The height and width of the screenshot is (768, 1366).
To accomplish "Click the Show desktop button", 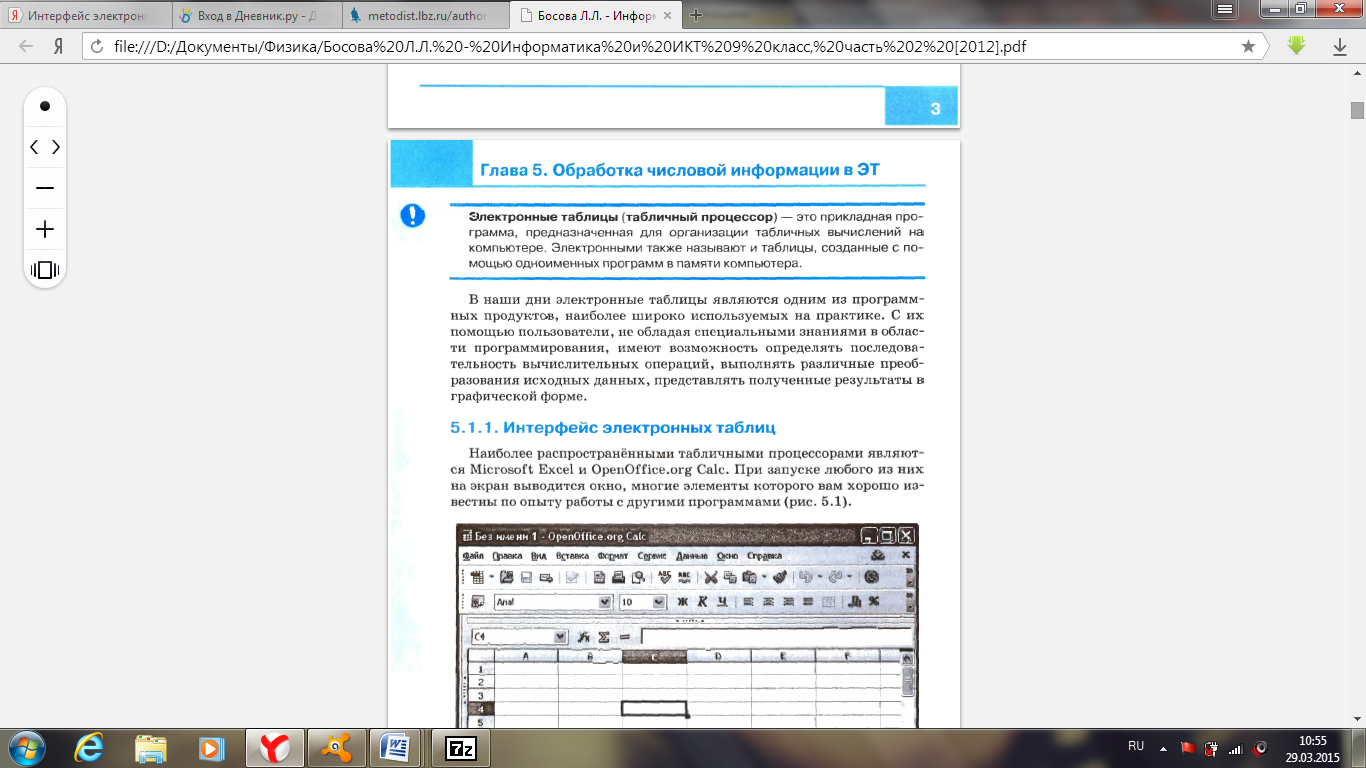I will (x=1359, y=748).
